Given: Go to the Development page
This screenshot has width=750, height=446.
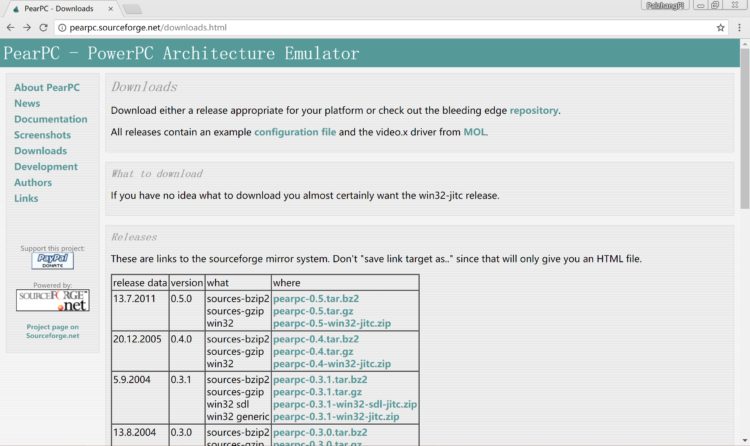Looking at the screenshot, I should click(46, 167).
